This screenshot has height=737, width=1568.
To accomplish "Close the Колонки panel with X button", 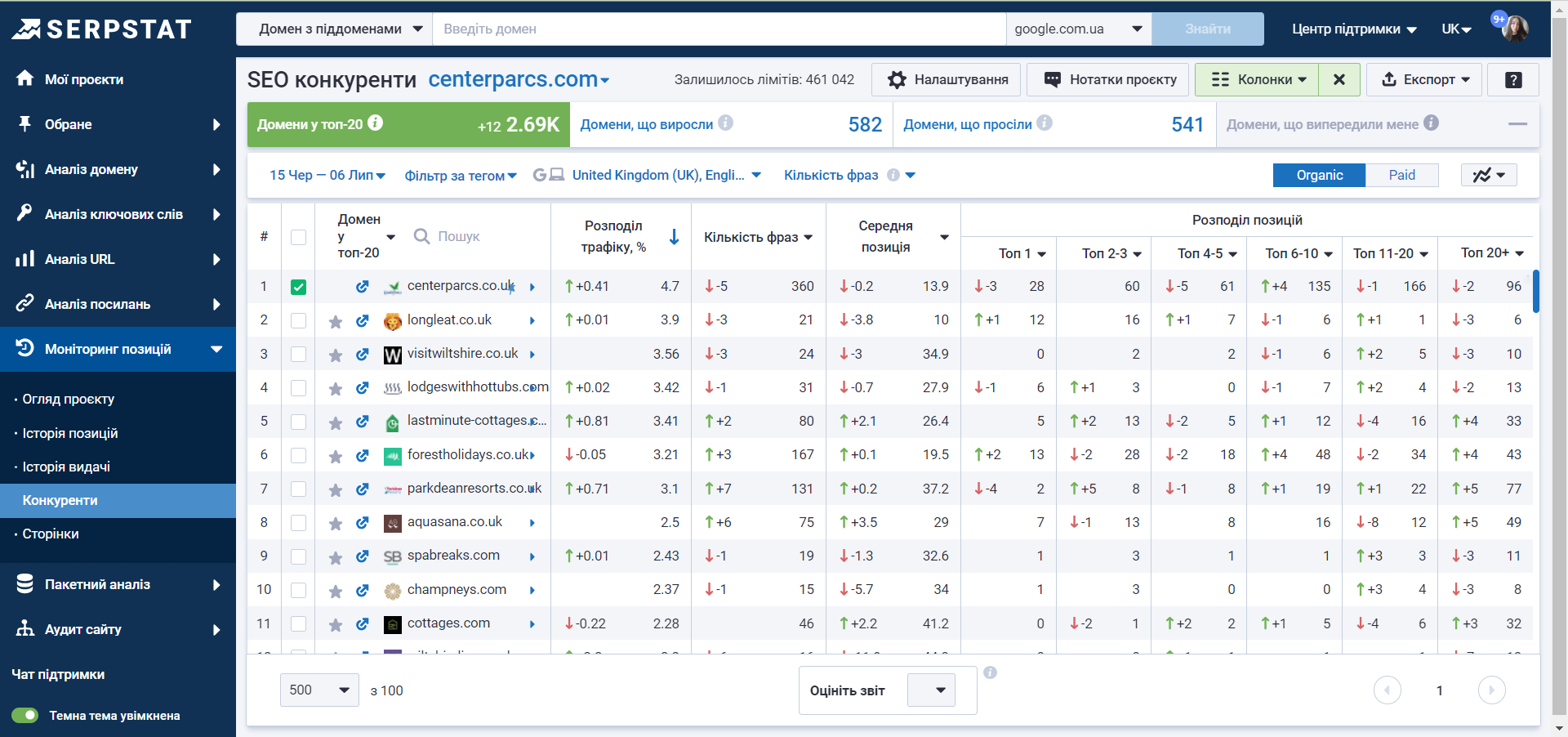I will pyautogui.click(x=1339, y=79).
